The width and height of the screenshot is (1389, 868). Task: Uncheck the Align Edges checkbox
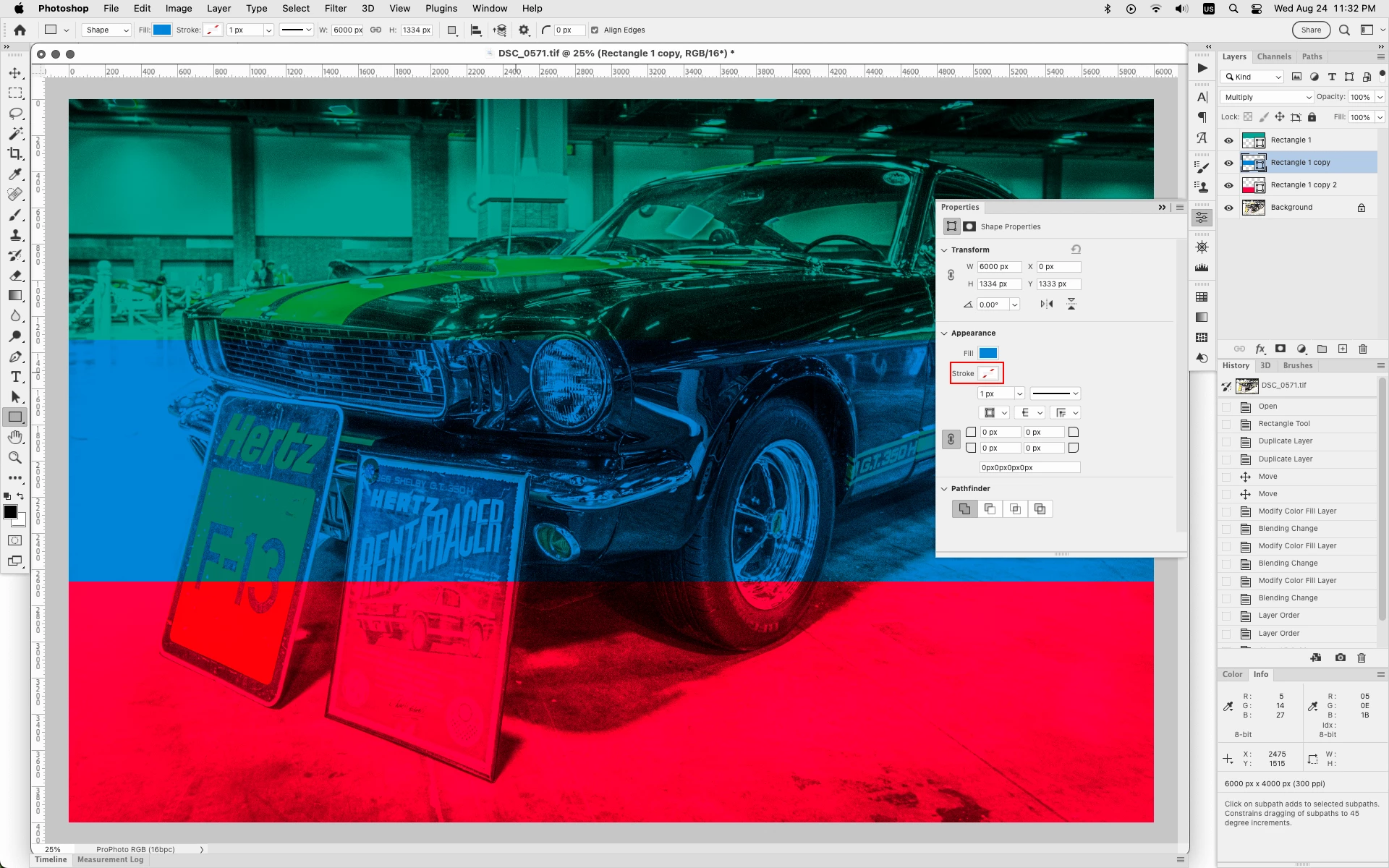click(x=595, y=30)
